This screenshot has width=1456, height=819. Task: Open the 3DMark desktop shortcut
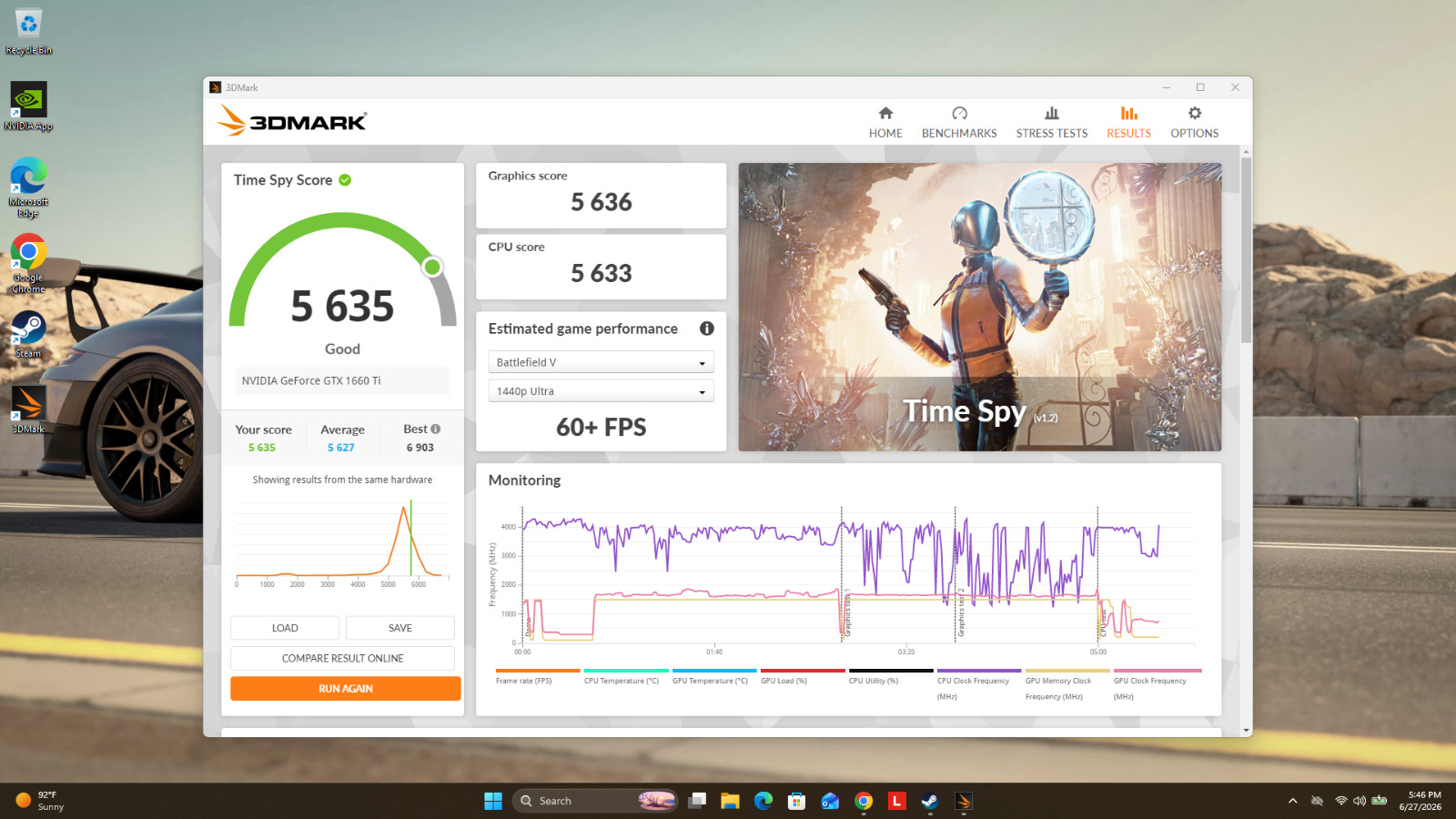tap(28, 409)
